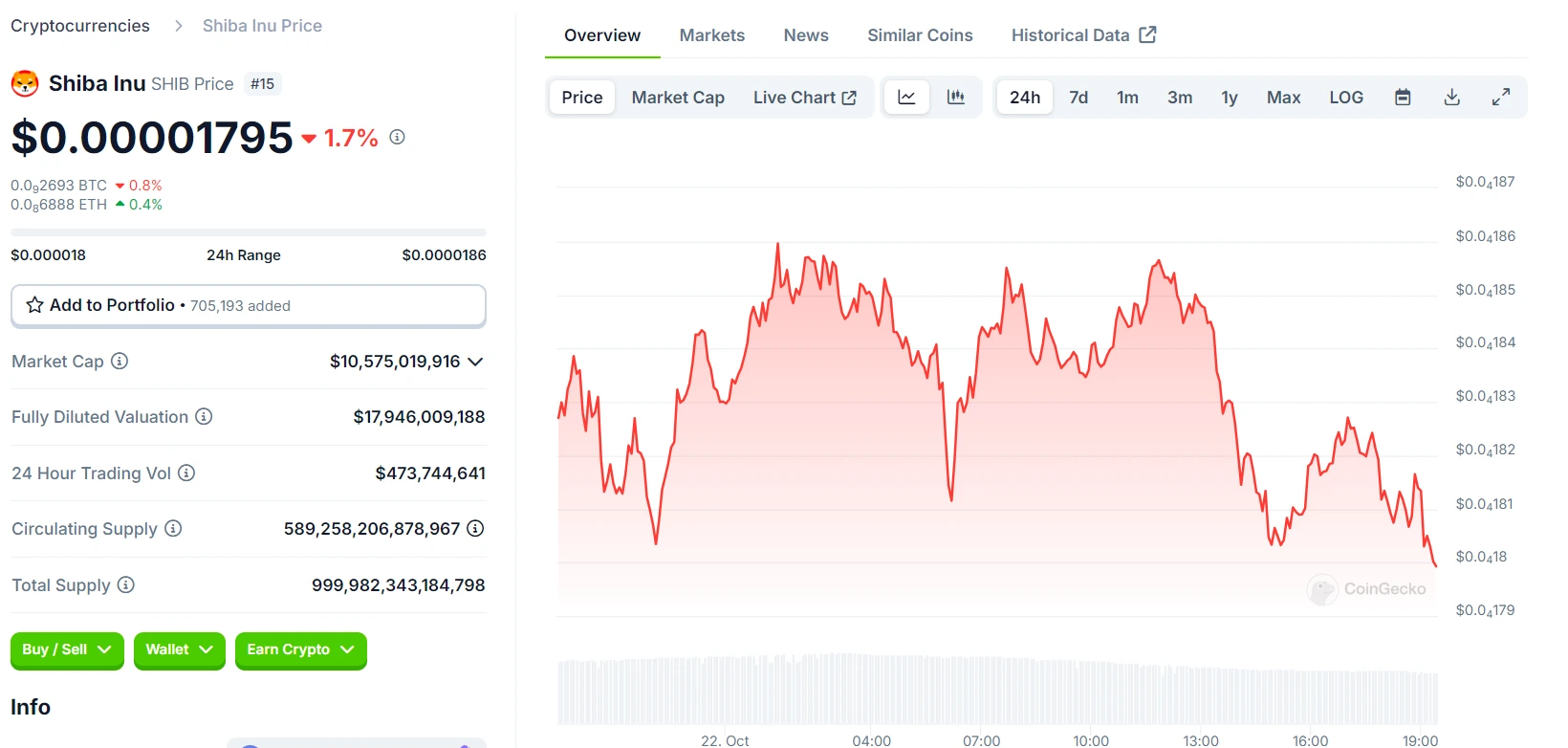The image size is (1568, 748).
Task: Open the Wallet dropdown
Action: pyautogui.click(x=180, y=649)
